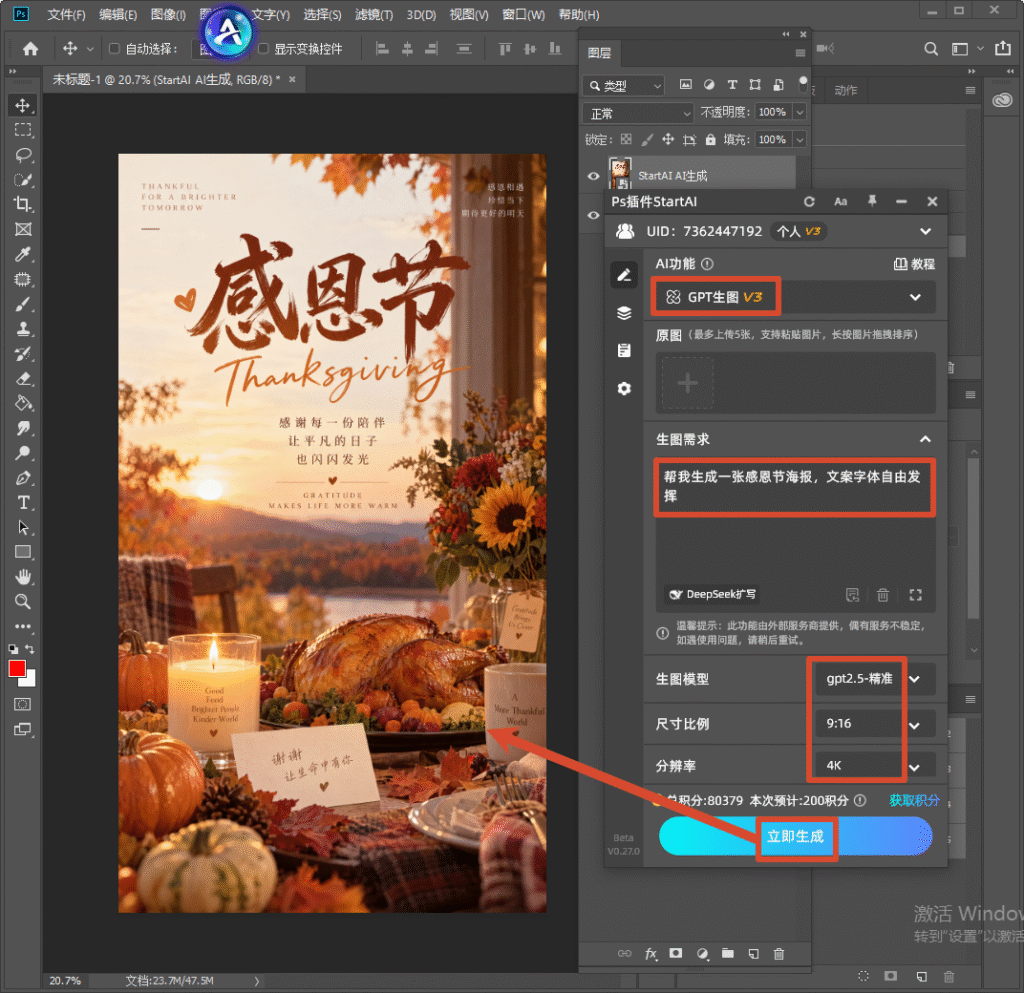
Task: Open the 正常 blend mode dropdown
Action: pyautogui.click(x=638, y=114)
